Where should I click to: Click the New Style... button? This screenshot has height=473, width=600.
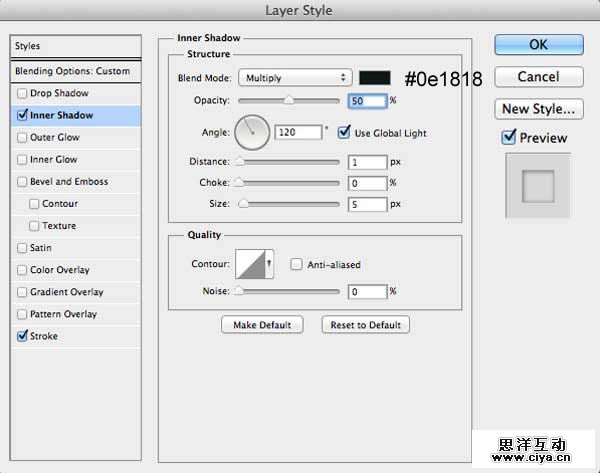point(538,109)
